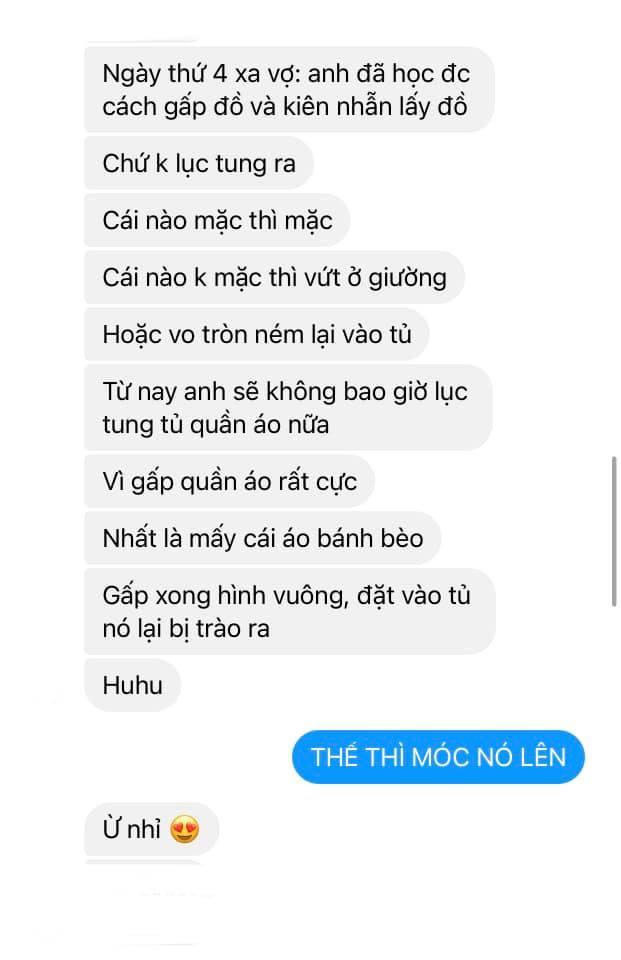This screenshot has height=960, width=621.
Task: Click the word 'giường' in the fourth message
Action: (x=407, y=279)
